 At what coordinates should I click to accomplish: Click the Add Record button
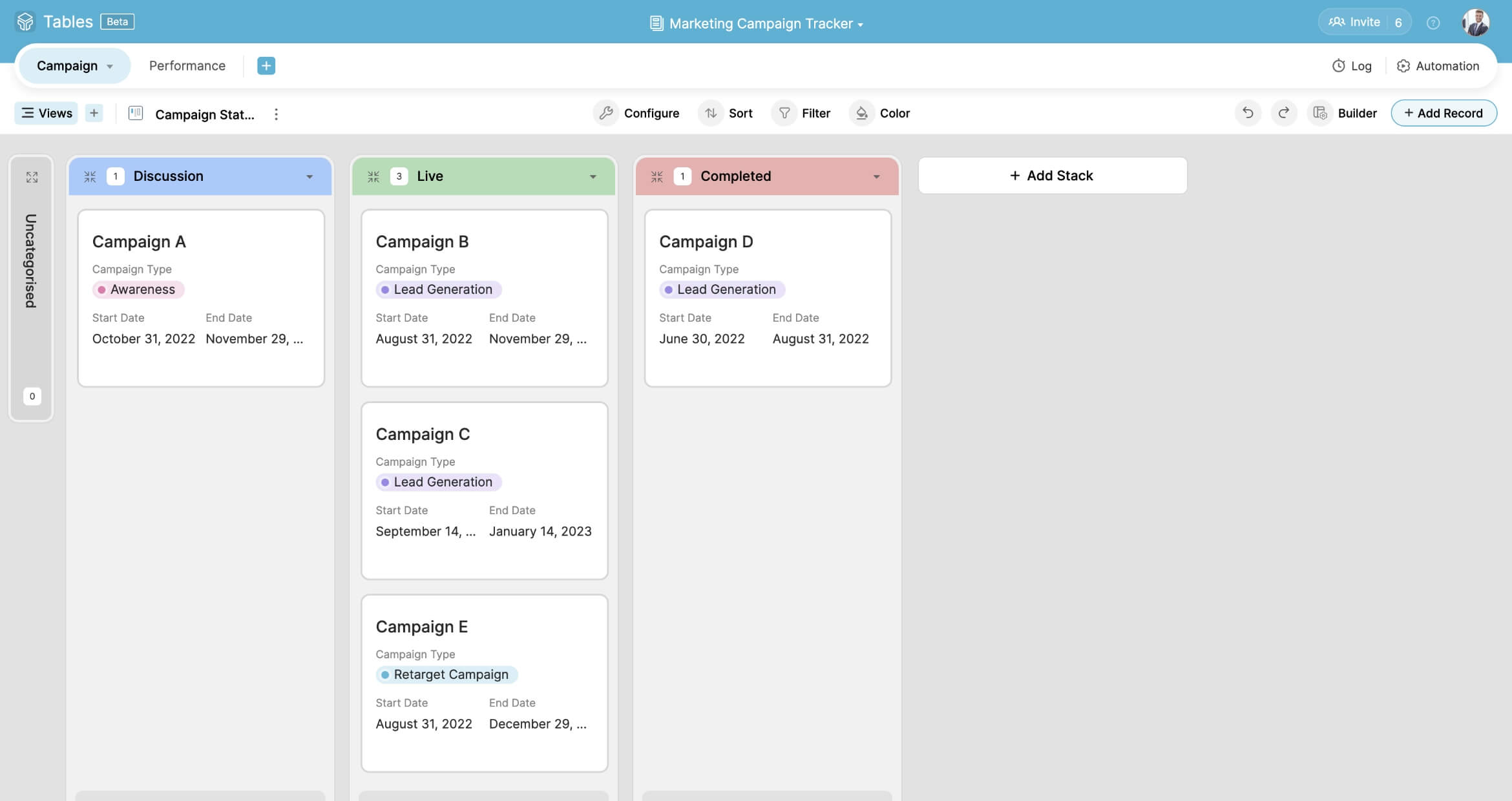point(1444,113)
